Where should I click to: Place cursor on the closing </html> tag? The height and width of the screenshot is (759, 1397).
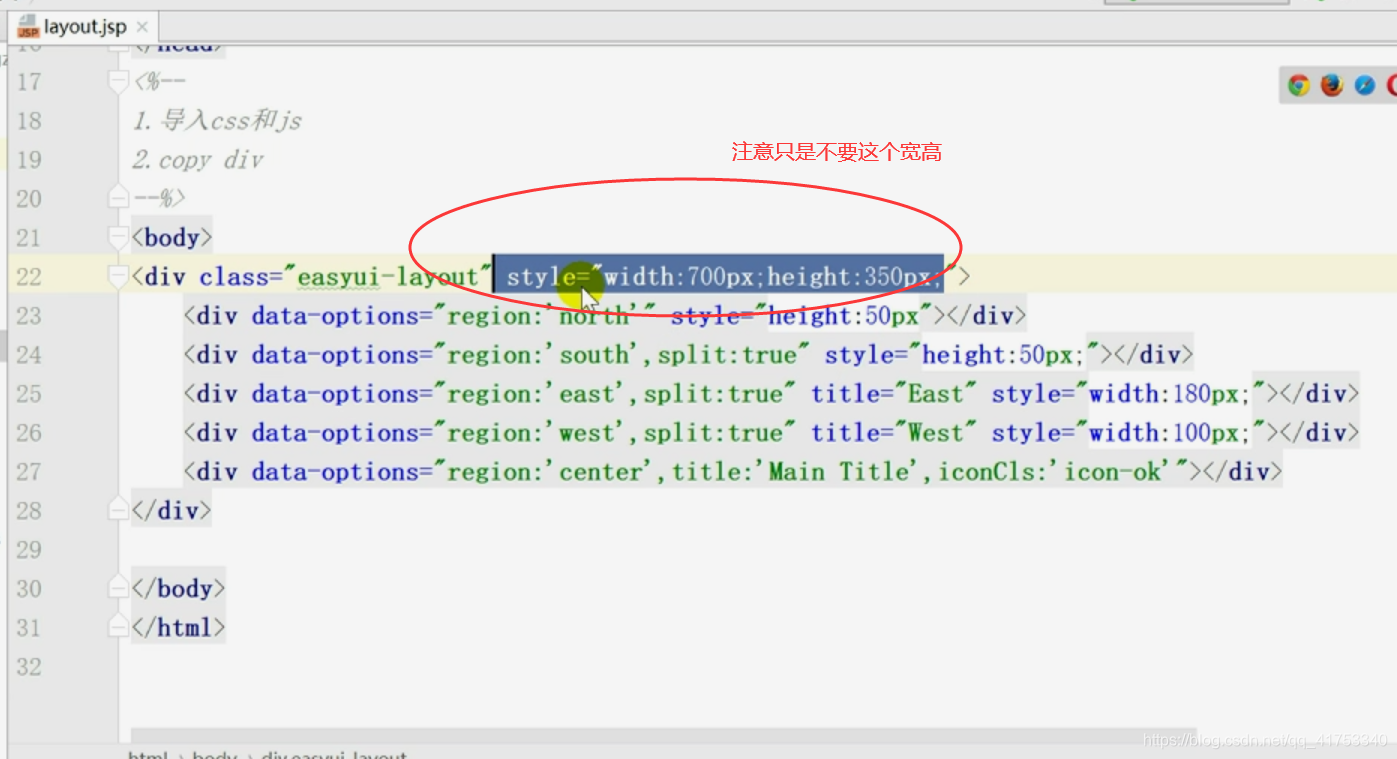click(x=178, y=627)
